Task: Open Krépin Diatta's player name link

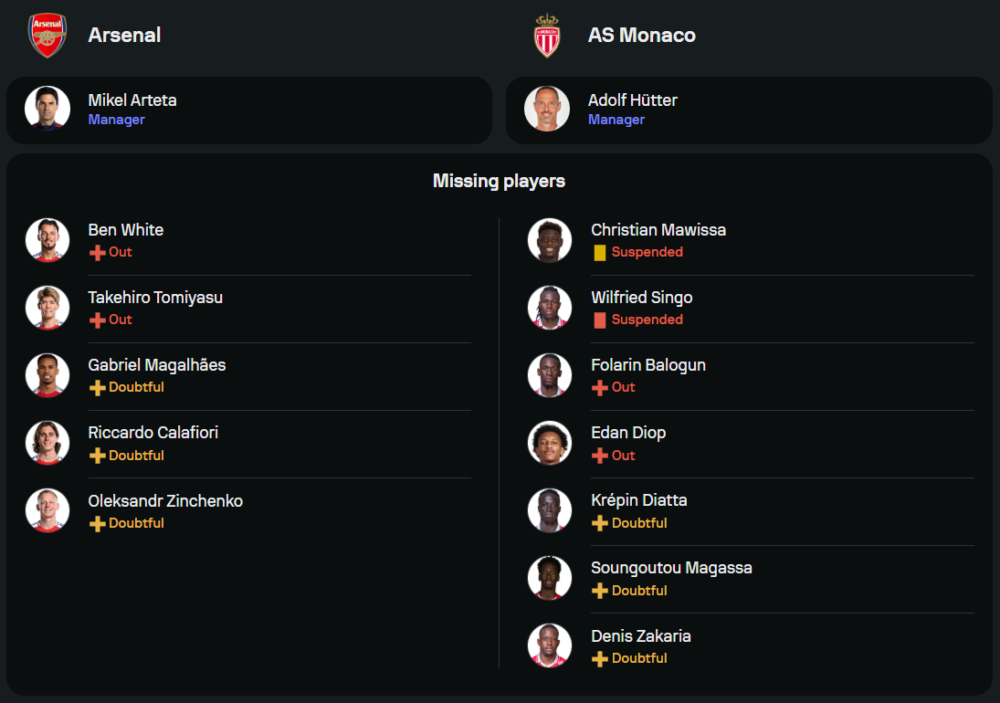Action: pyautogui.click(x=639, y=500)
